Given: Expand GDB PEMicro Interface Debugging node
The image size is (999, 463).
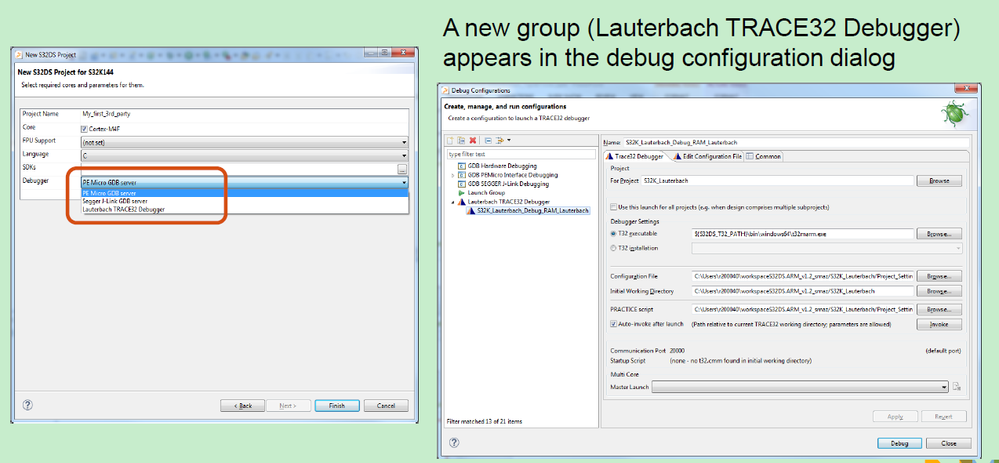Looking at the screenshot, I should (x=452, y=175).
